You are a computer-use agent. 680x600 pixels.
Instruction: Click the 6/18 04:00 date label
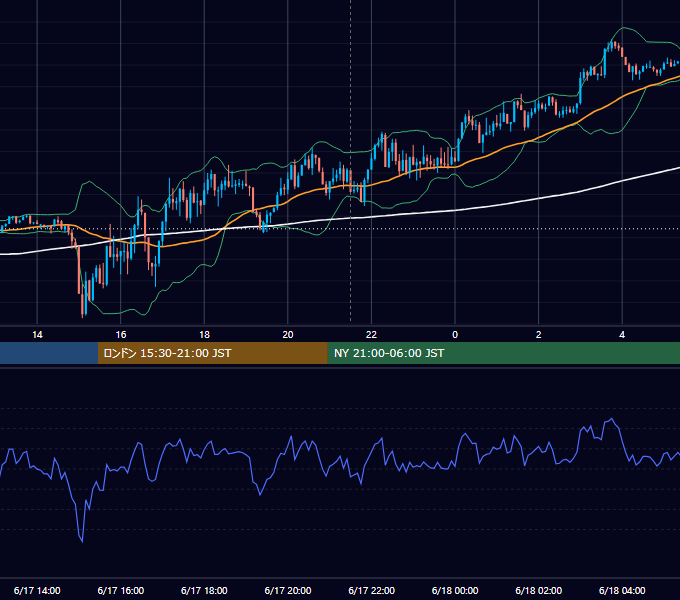622,590
